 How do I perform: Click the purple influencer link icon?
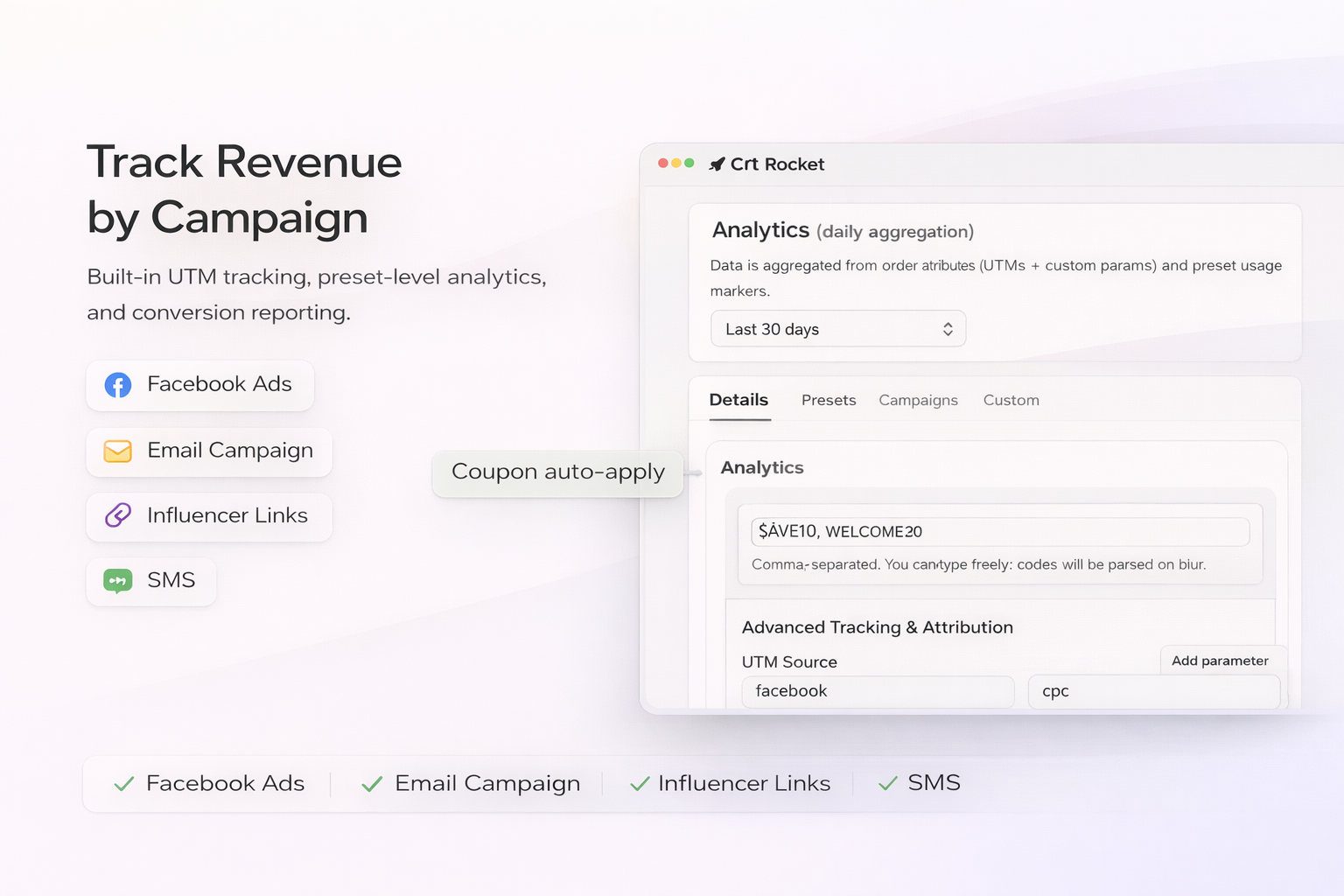coord(118,515)
